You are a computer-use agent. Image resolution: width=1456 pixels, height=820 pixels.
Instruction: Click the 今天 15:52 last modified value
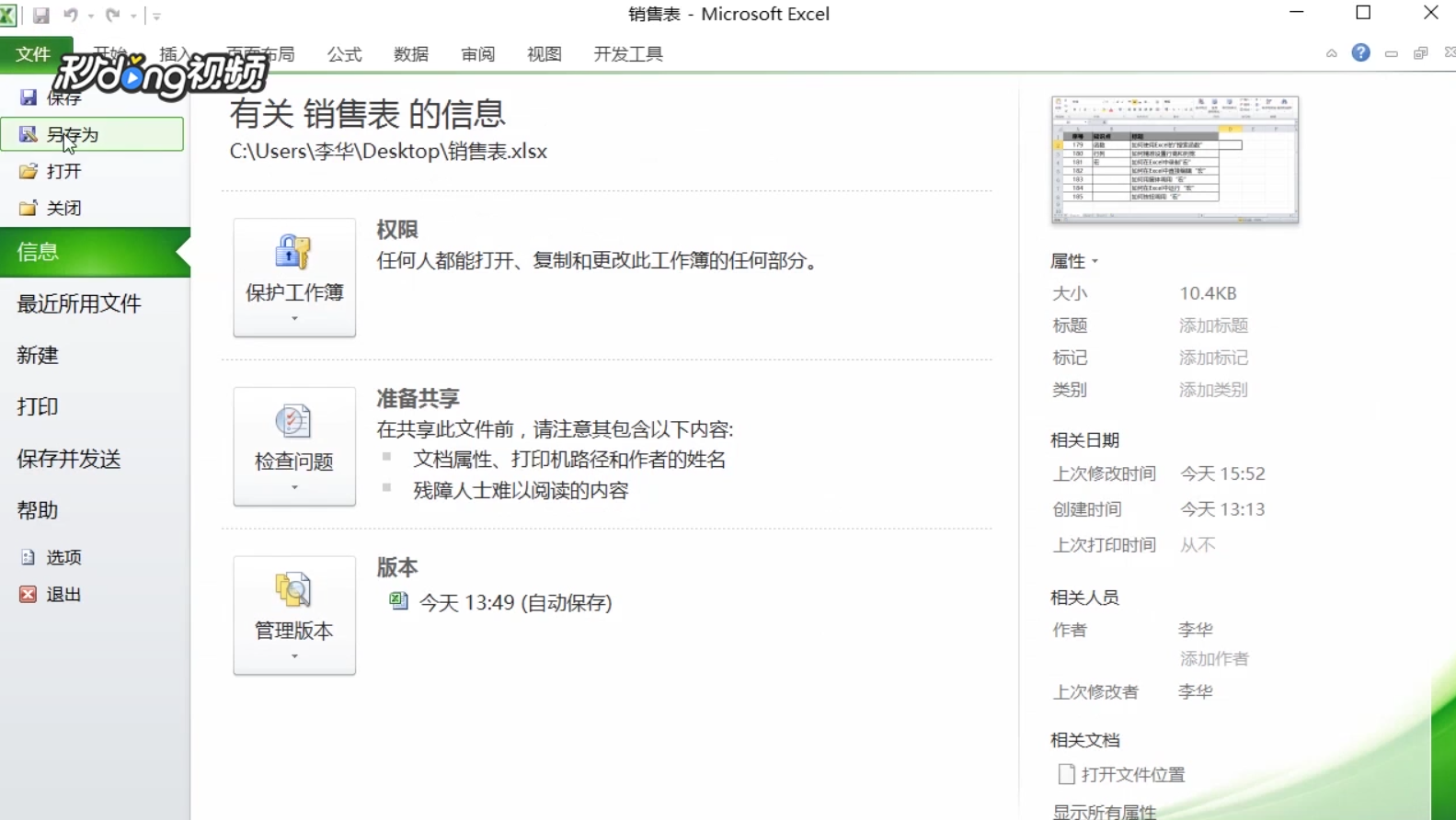coord(1223,473)
